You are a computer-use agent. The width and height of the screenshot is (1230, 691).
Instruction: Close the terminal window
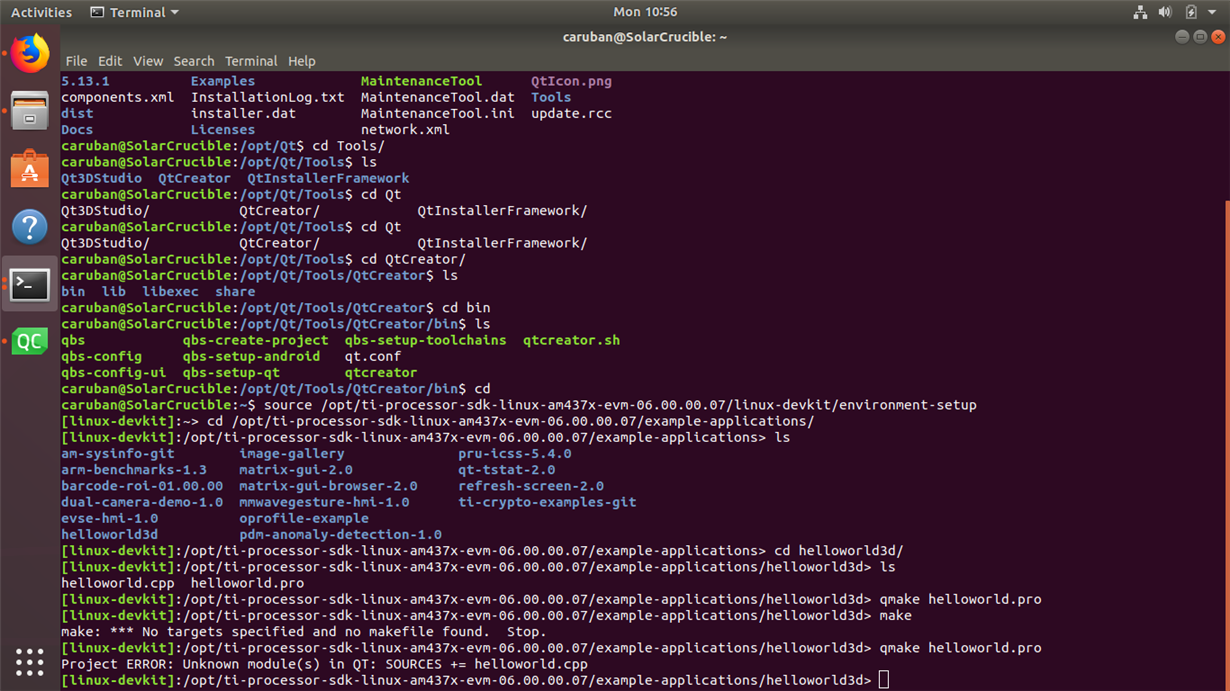point(1218,37)
